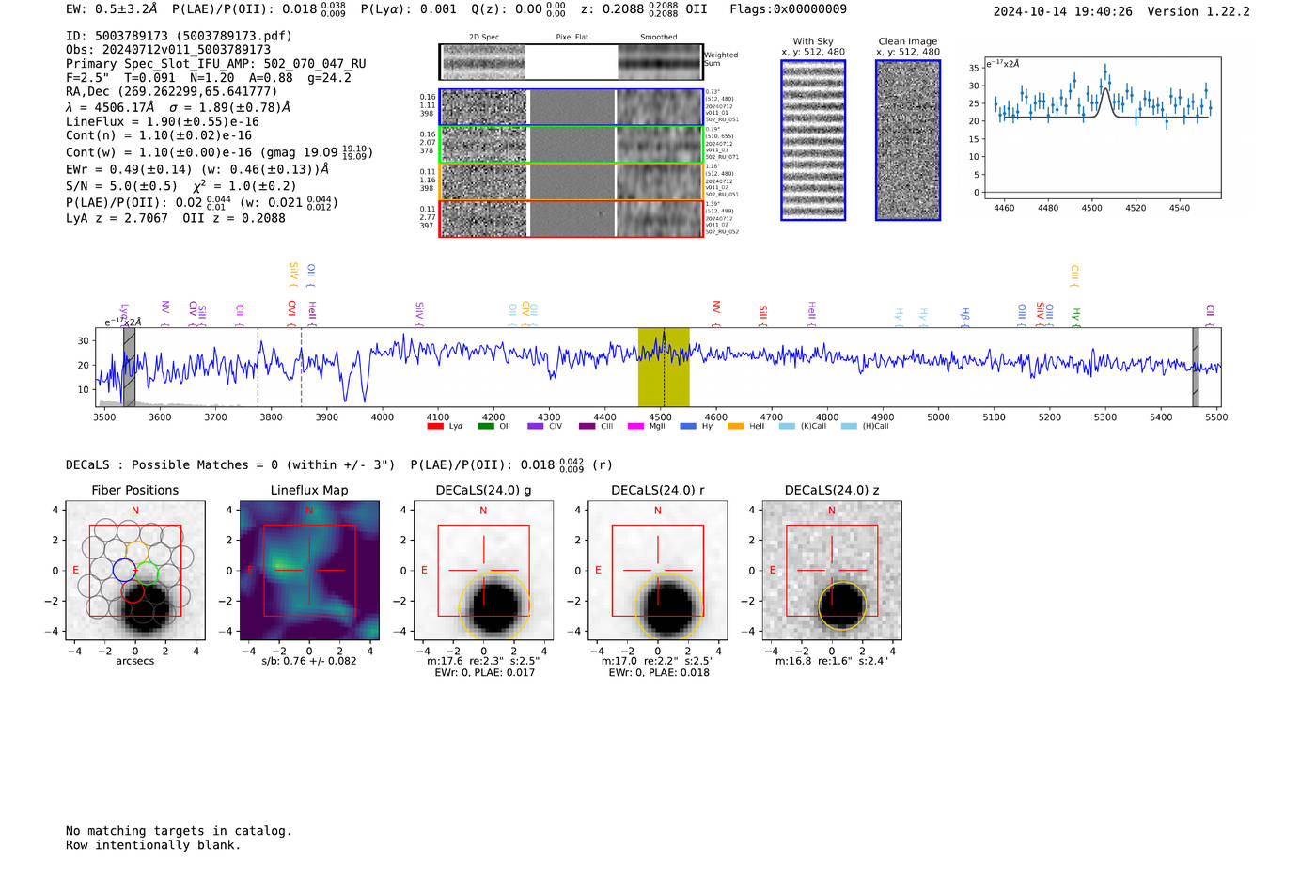Click the orange SiIV label above OVI
The height and width of the screenshot is (896, 1316).
(x=293, y=273)
